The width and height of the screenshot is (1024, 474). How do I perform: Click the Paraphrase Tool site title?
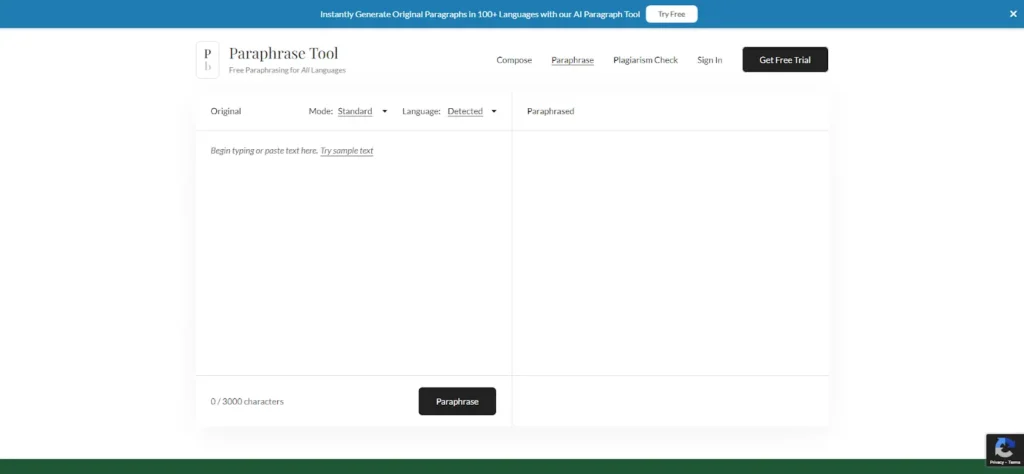point(283,53)
